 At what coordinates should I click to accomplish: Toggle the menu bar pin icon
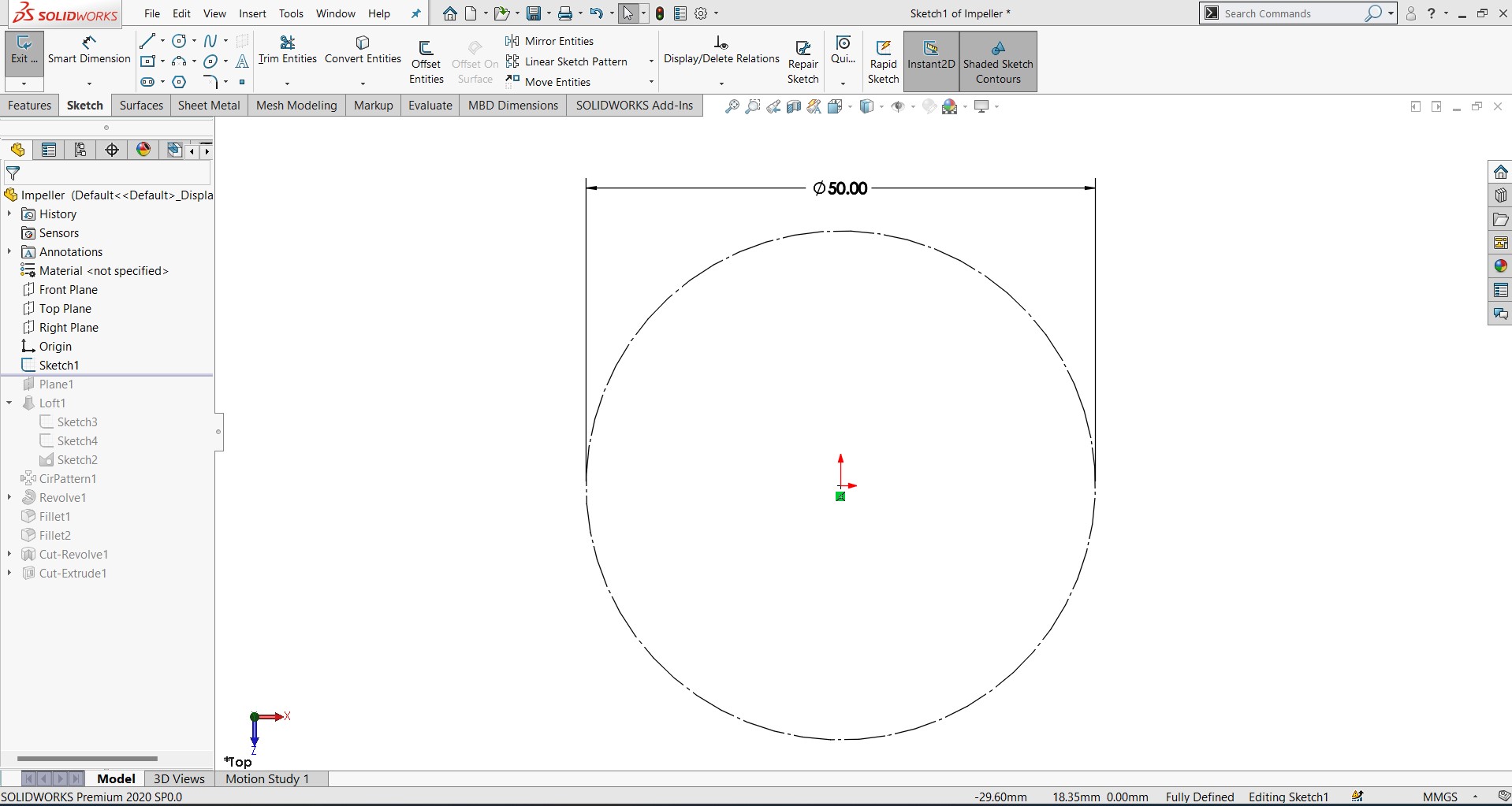(415, 13)
